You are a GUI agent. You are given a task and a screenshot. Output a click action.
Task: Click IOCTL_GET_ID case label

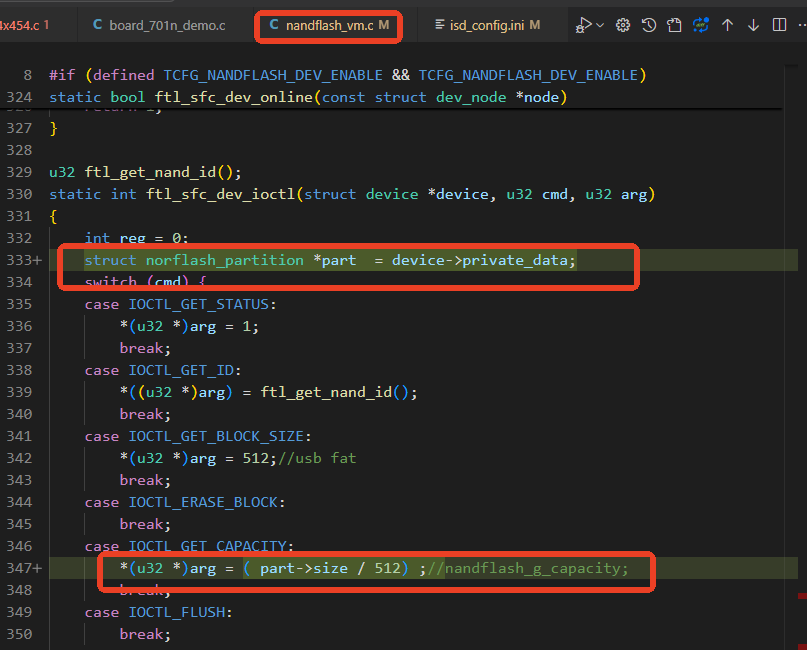click(181, 370)
